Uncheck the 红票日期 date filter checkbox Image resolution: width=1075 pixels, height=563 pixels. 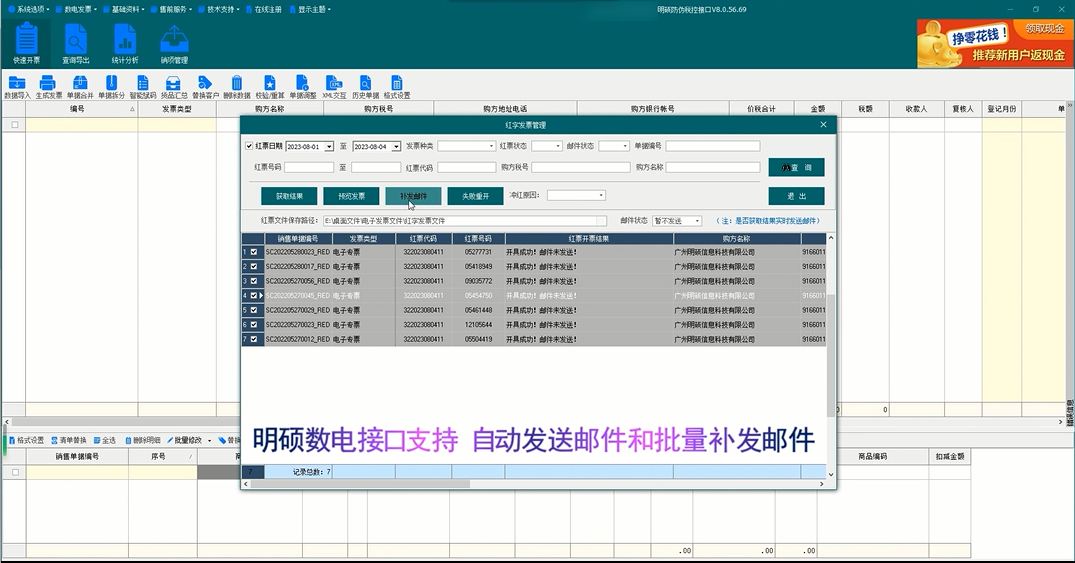point(250,146)
